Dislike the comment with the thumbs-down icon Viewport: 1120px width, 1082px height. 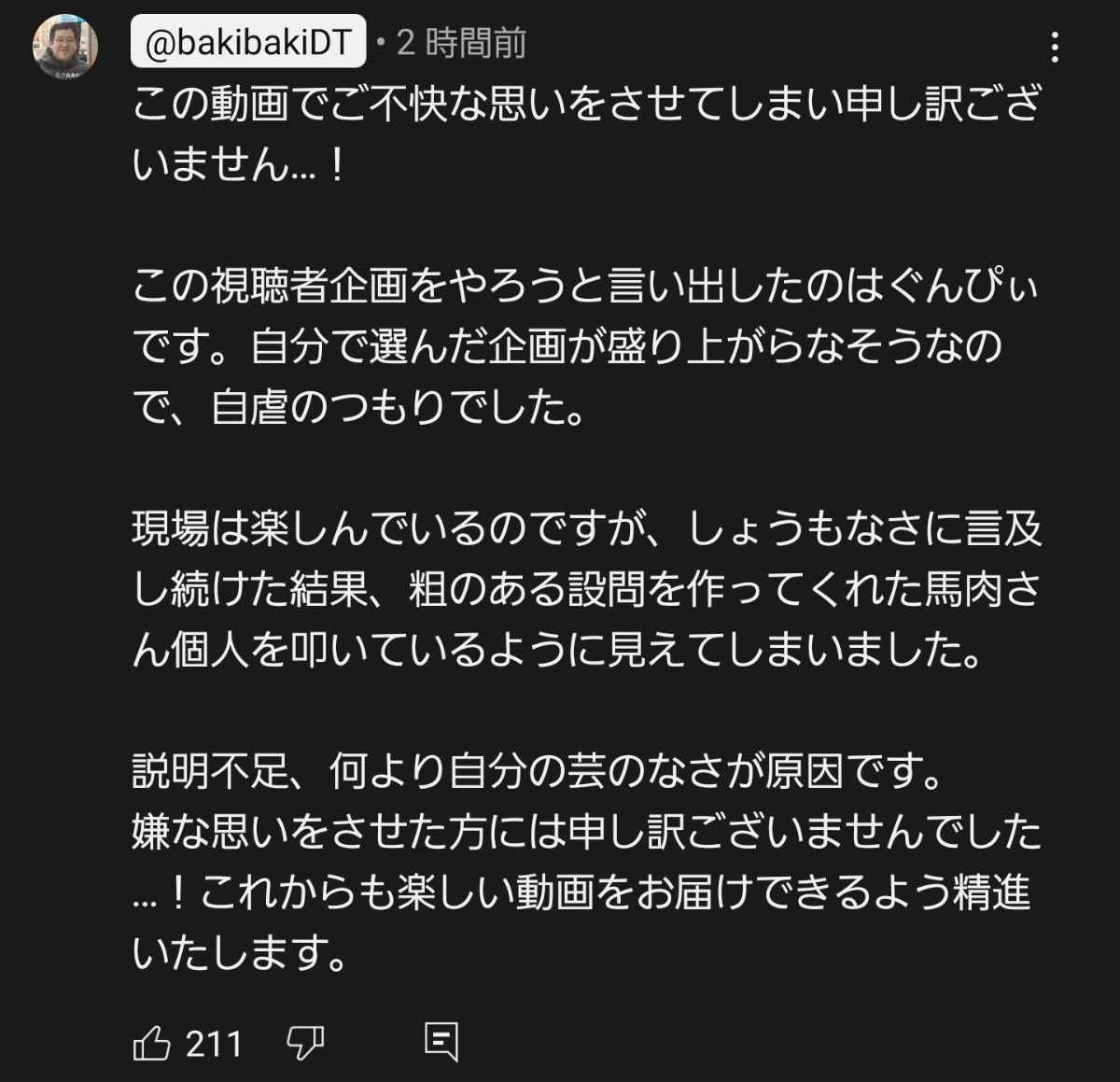click(x=304, y=1043)
